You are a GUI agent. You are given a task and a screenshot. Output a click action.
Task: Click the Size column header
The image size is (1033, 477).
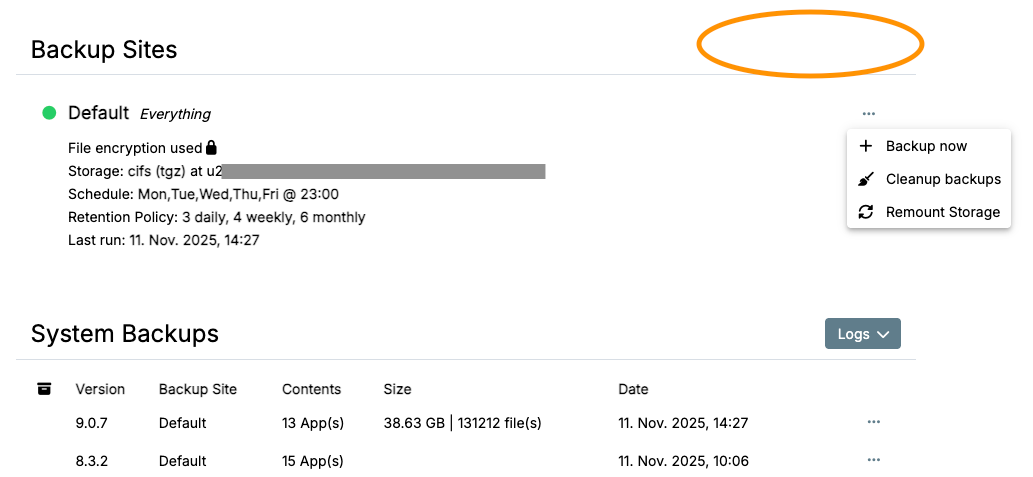(x=397, y=389)
